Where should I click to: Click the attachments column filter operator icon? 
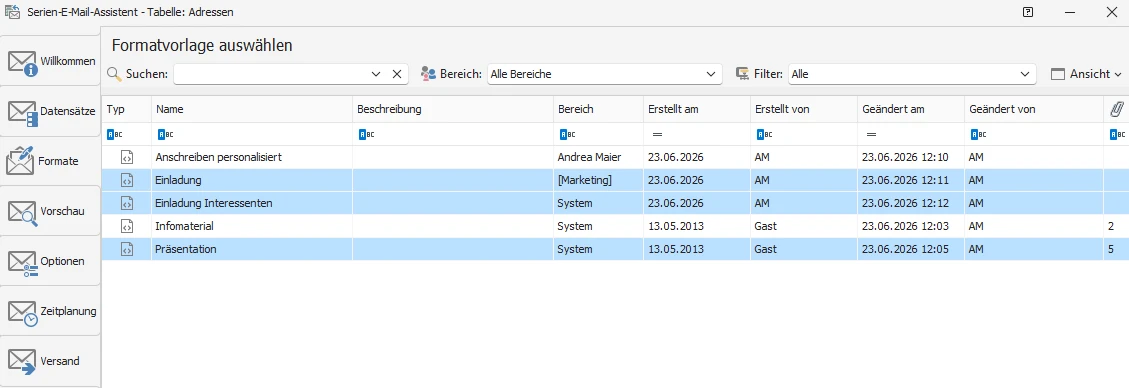pyautogui.click(x=1117, y=134)
